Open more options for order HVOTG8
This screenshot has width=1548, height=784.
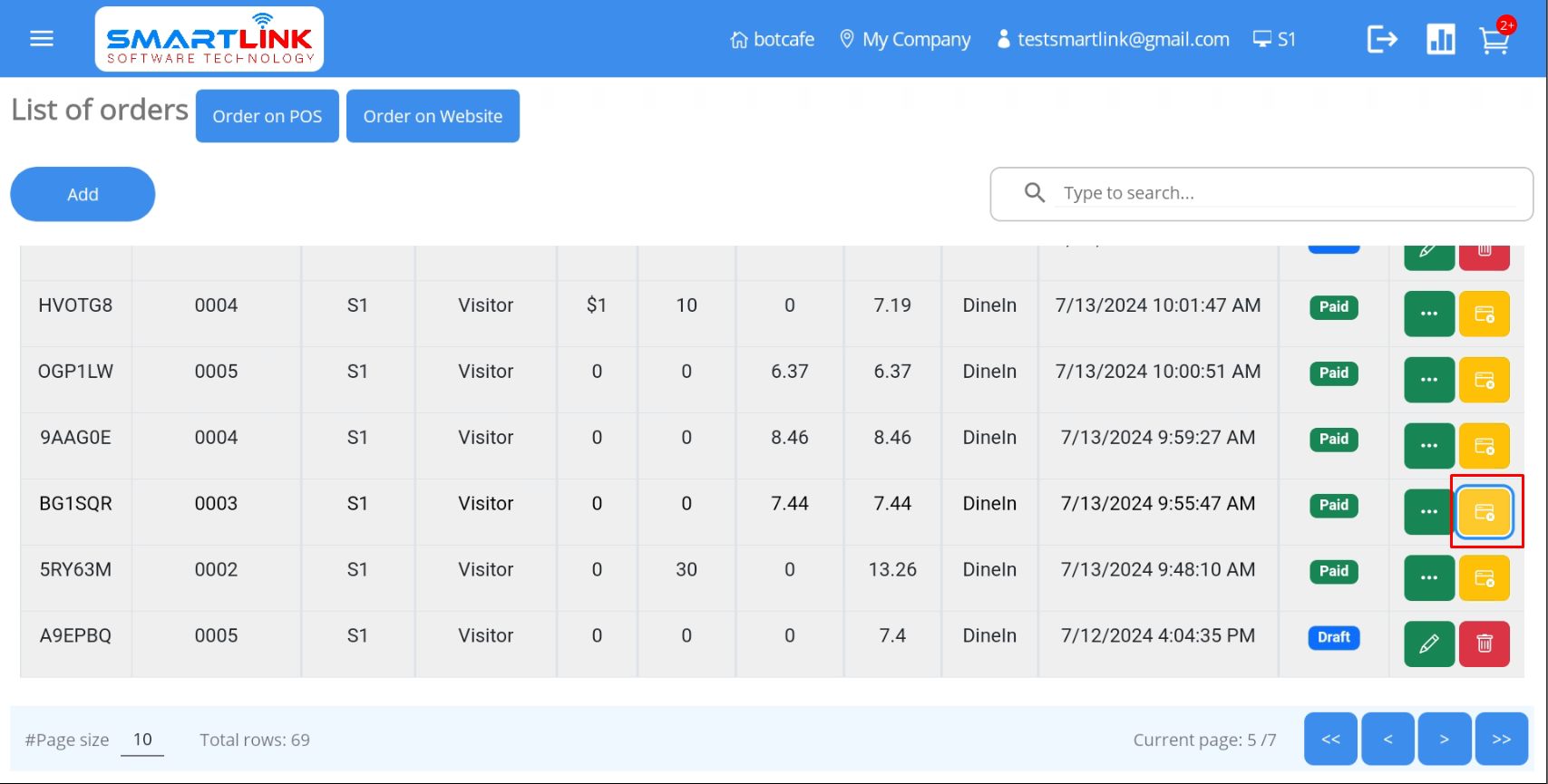[1428, 314]
